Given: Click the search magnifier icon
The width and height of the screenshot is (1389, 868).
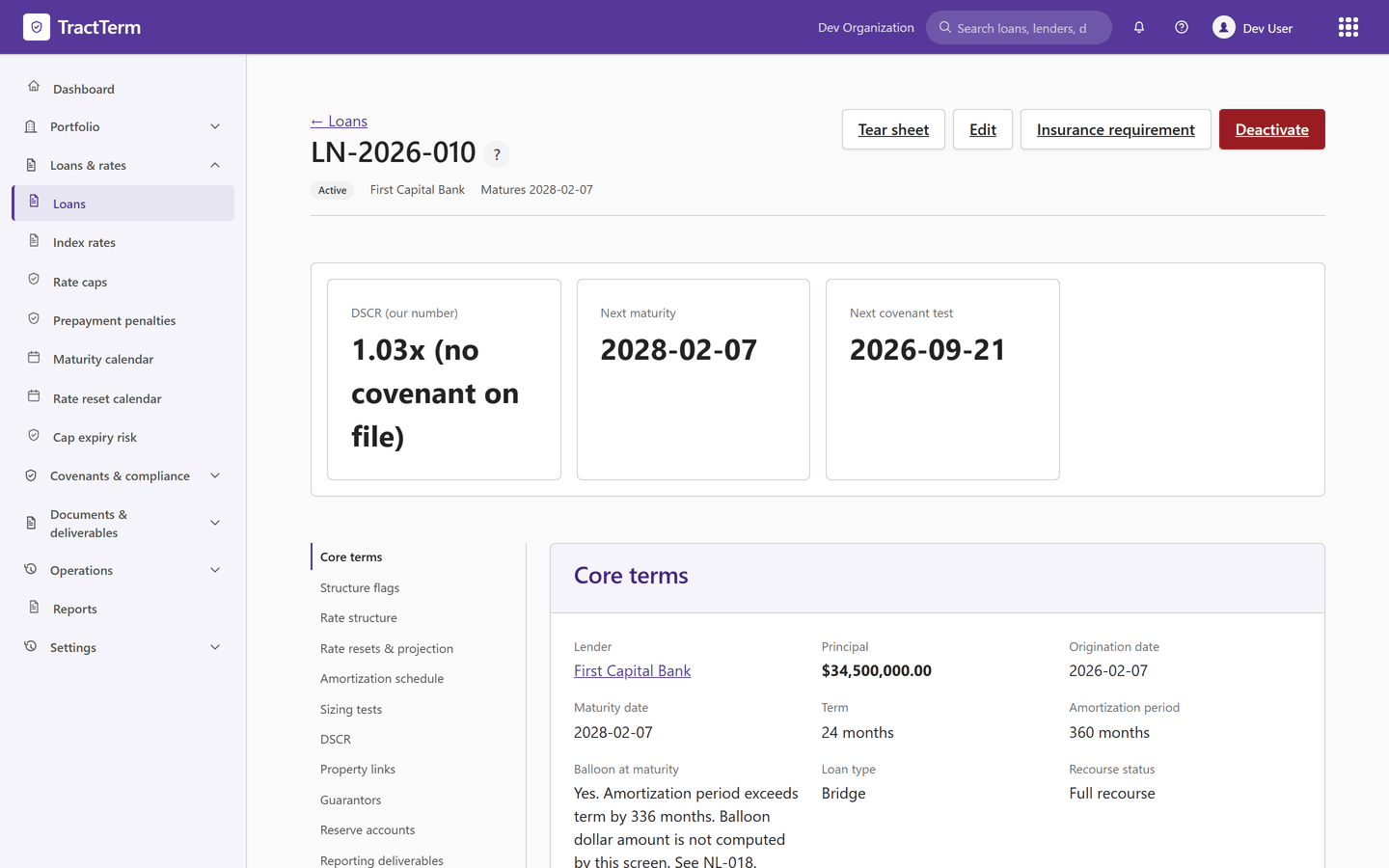Looking at the screenshot, I should (x=945, y=27).
